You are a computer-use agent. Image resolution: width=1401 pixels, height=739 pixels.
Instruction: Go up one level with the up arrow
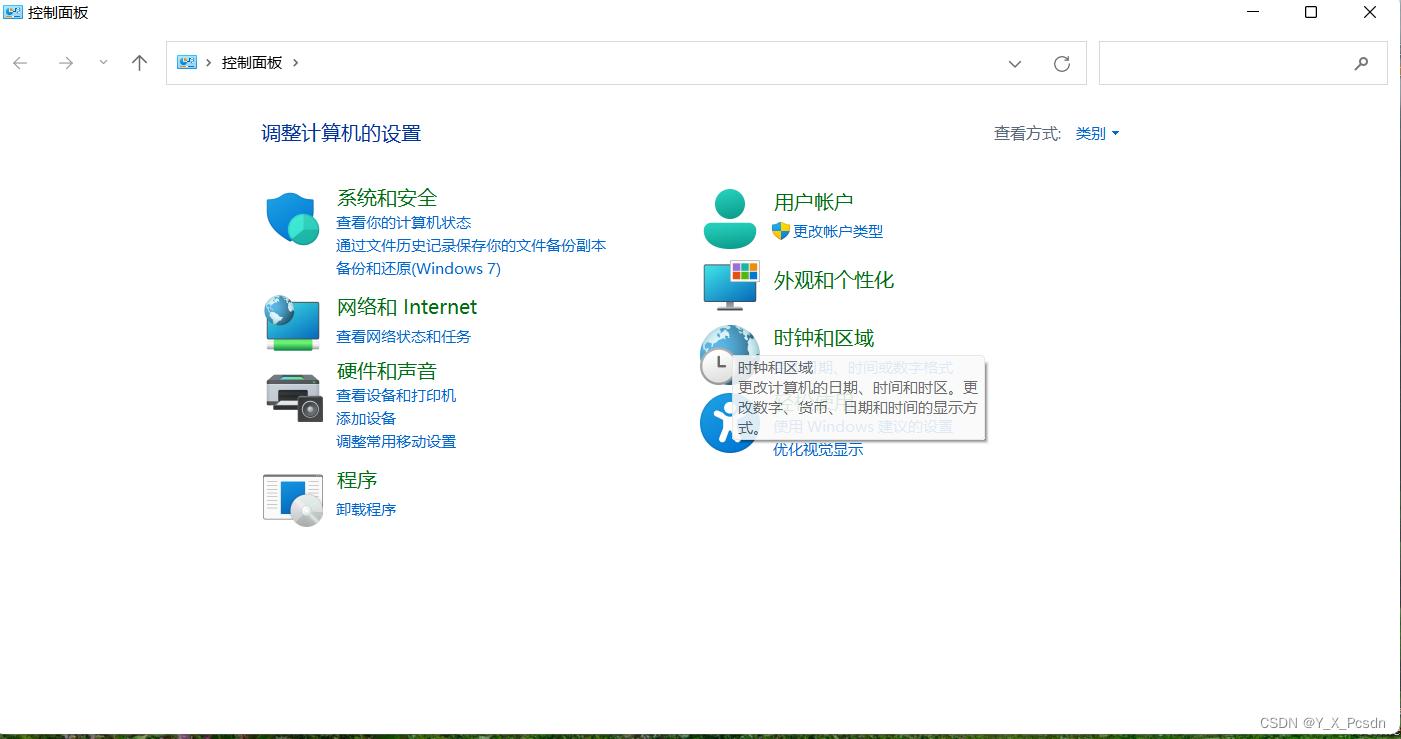[140, 63]
